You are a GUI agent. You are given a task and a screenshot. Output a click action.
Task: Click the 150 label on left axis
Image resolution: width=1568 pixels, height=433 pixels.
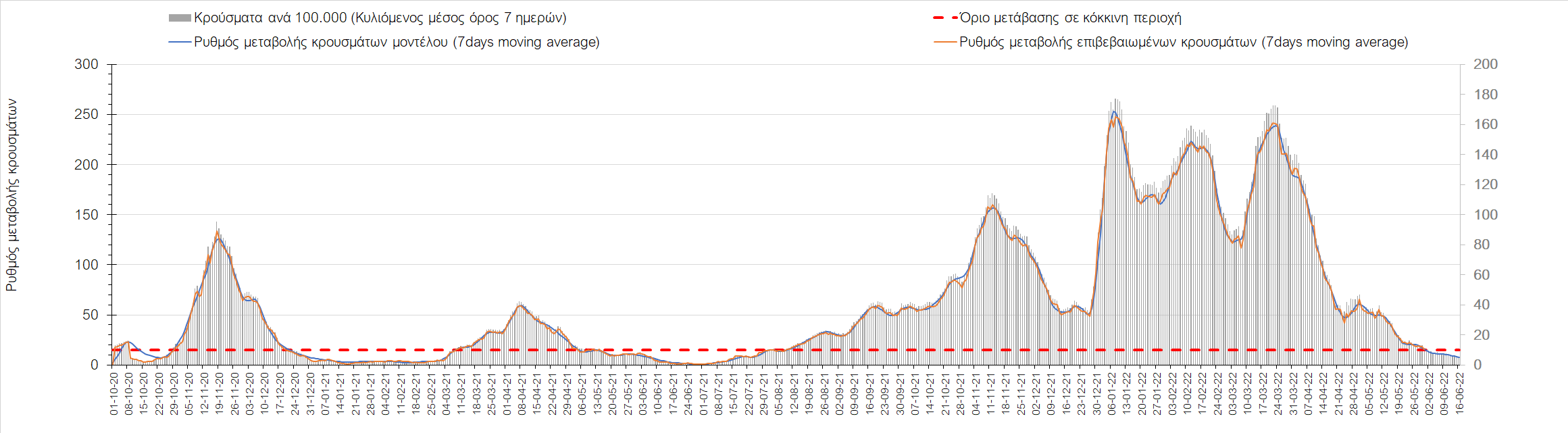86,215
